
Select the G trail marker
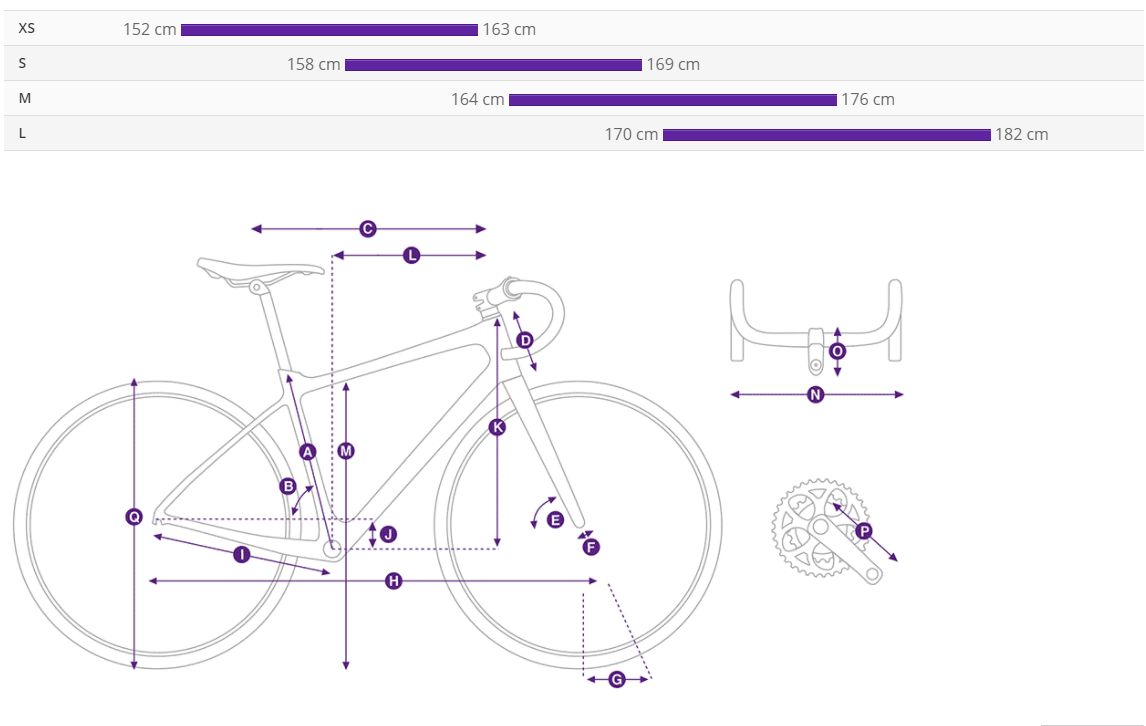617,680
